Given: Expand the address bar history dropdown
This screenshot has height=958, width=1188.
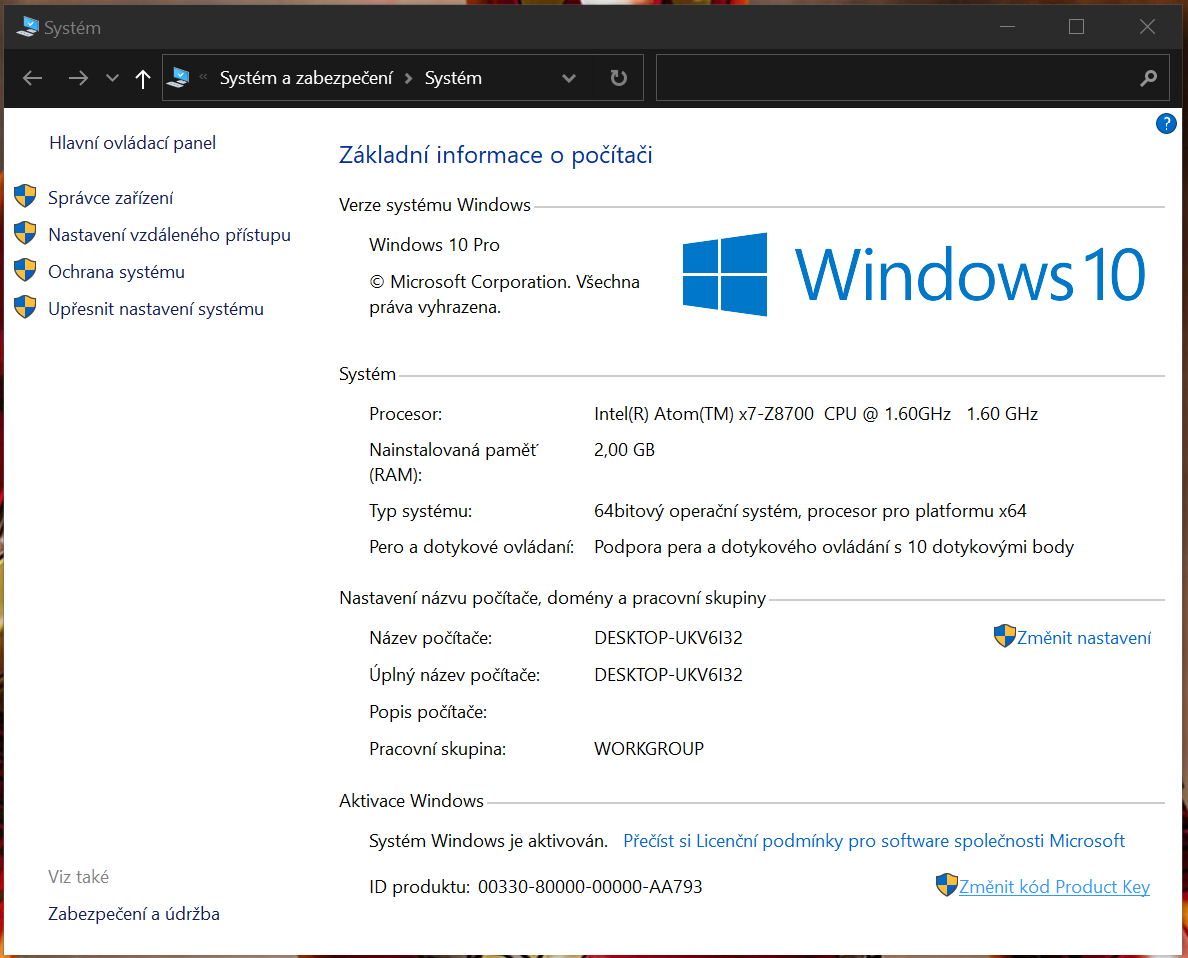Looking at the screenshot, I should coord(569,78).
